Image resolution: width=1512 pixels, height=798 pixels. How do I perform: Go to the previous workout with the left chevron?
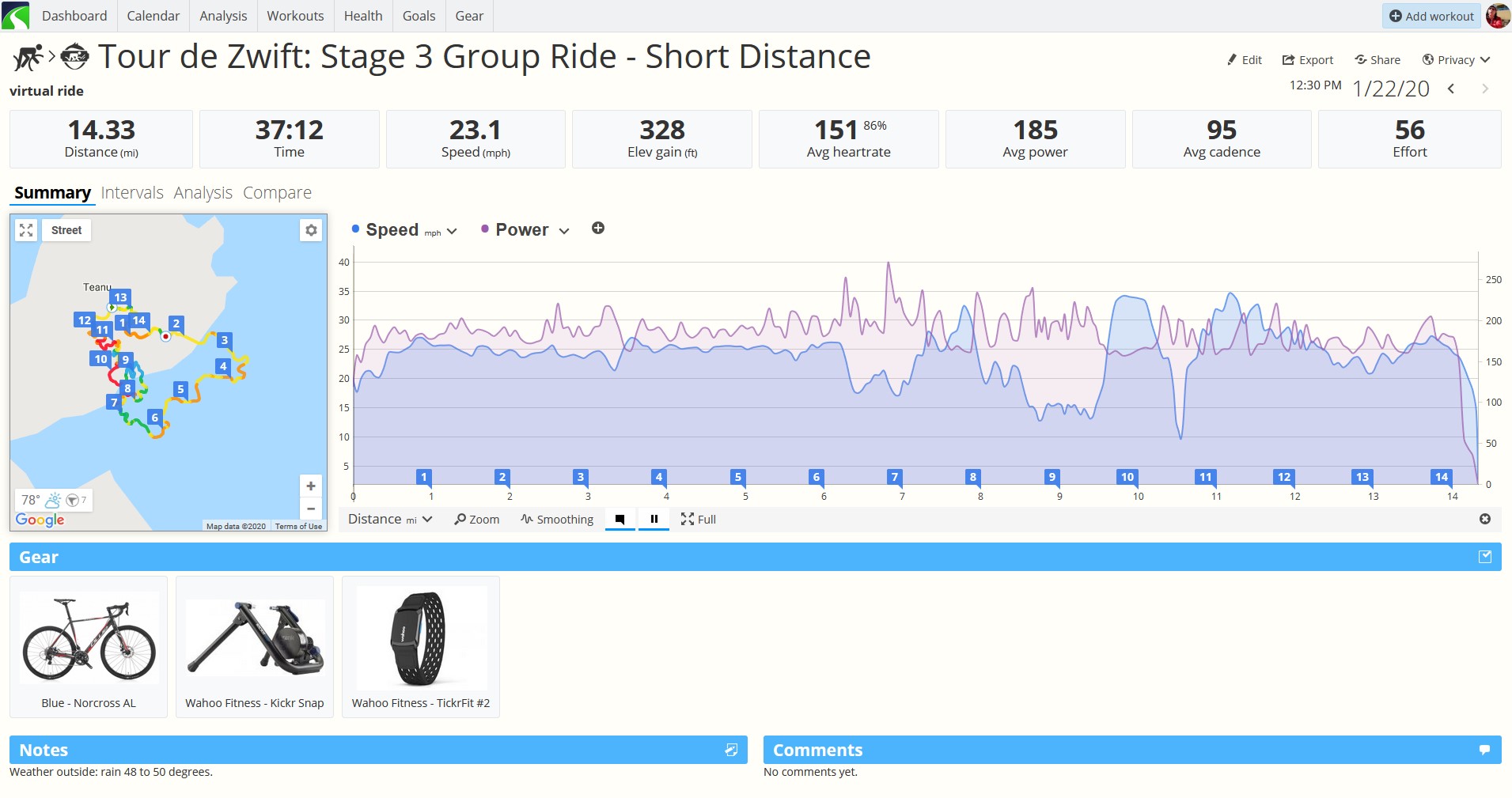[1451, 89]
